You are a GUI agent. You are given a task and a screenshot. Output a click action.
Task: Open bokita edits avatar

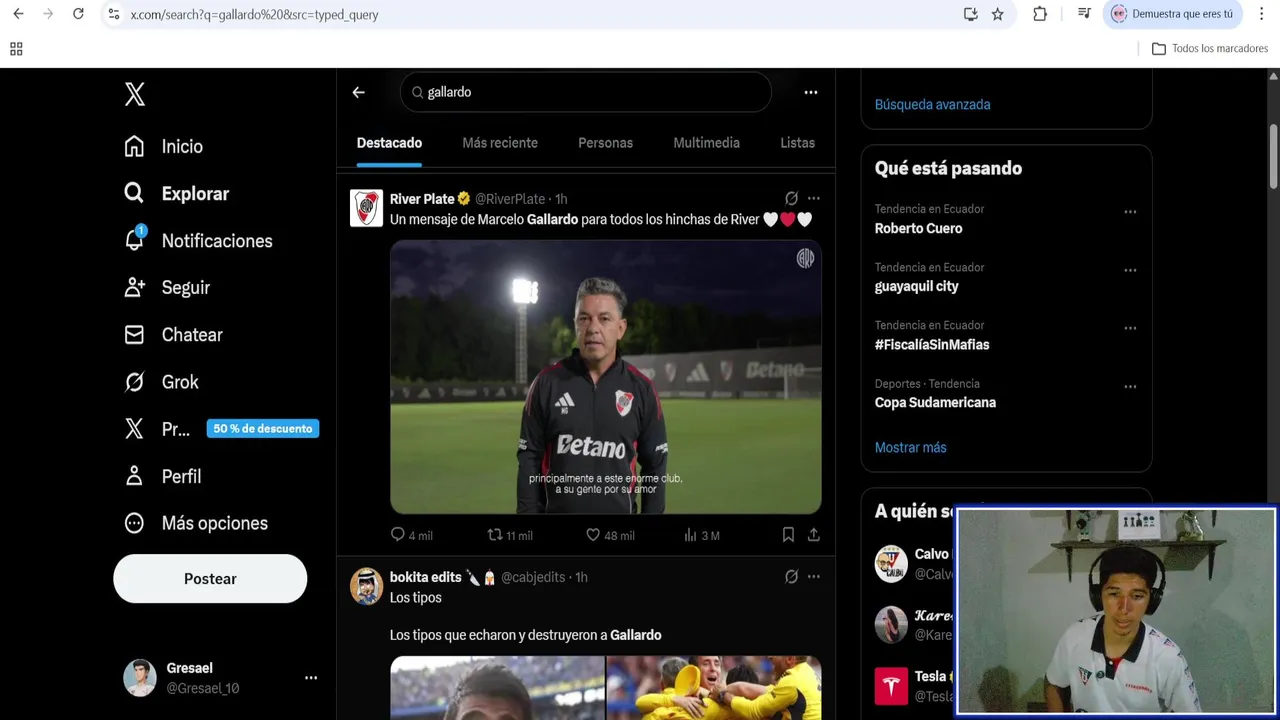point(366,586)
